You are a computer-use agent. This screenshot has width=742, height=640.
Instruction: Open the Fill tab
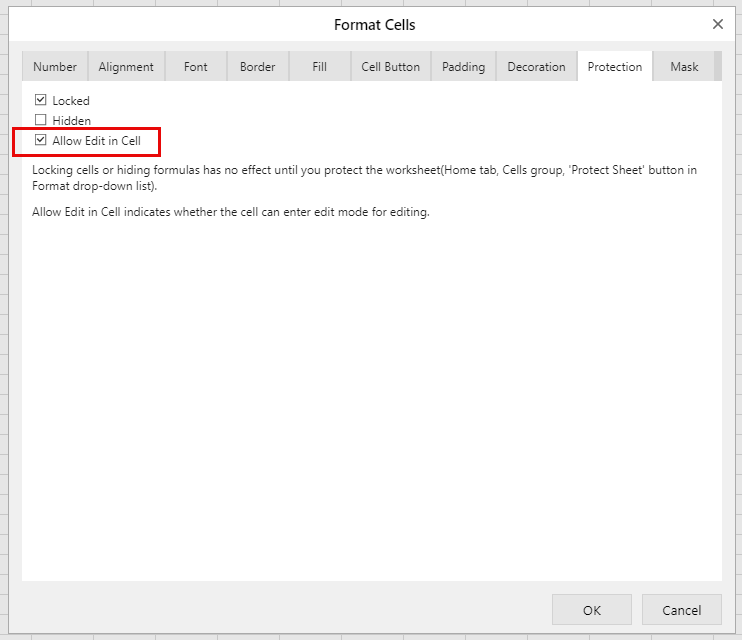(x=319, y=67)
